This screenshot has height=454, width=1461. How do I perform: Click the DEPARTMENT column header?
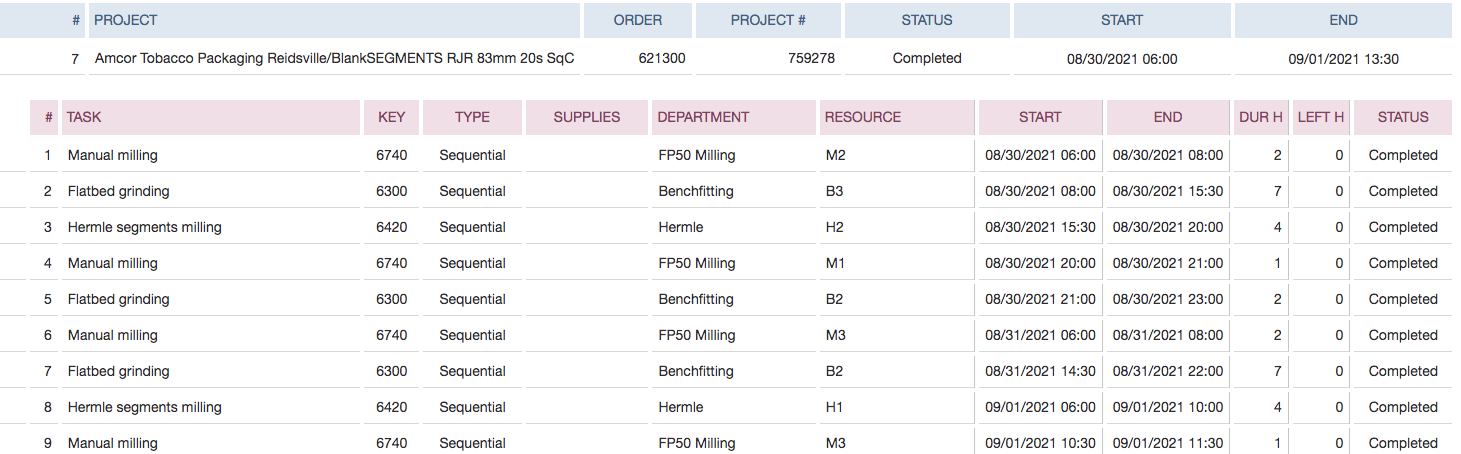703,117
